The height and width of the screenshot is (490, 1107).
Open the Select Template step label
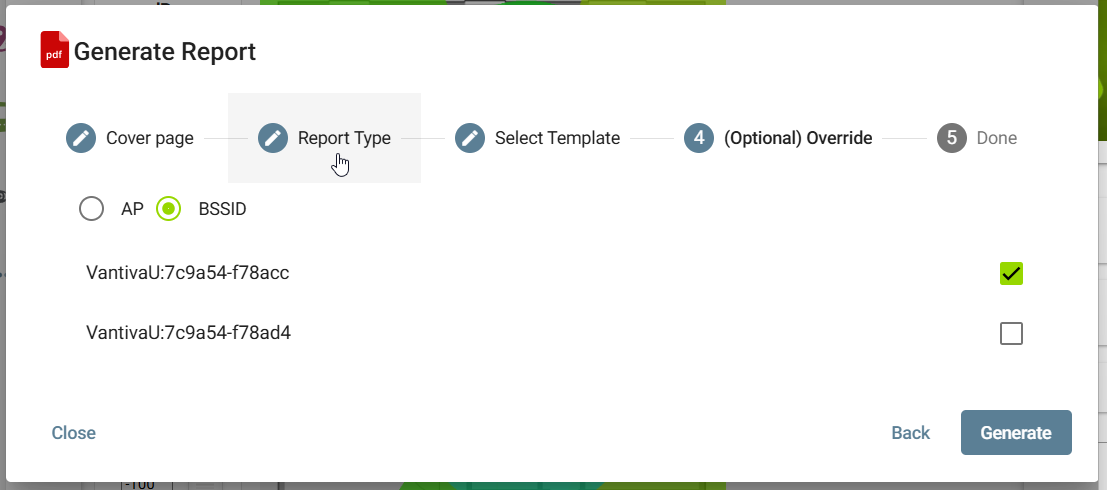tap(557, 138)
